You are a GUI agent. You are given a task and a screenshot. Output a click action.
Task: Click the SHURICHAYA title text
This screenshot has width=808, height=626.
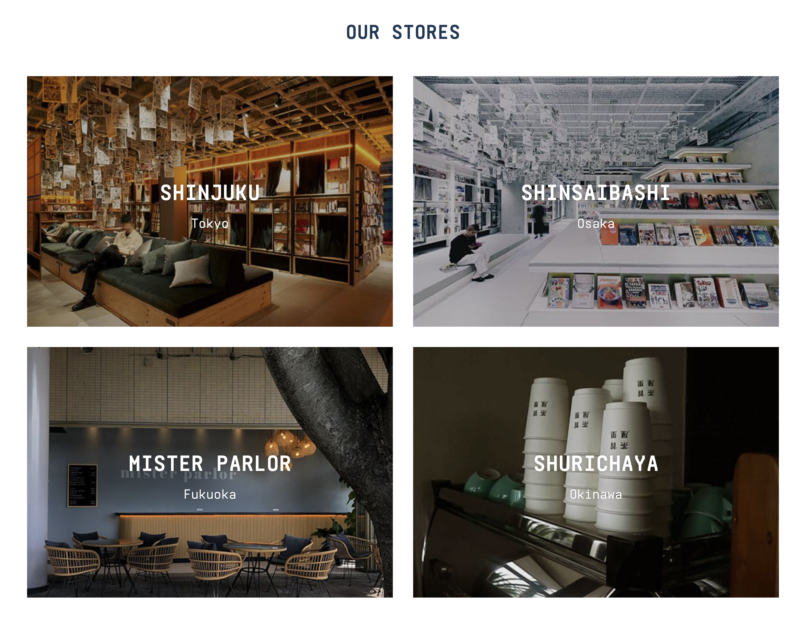tap(596, 463)
